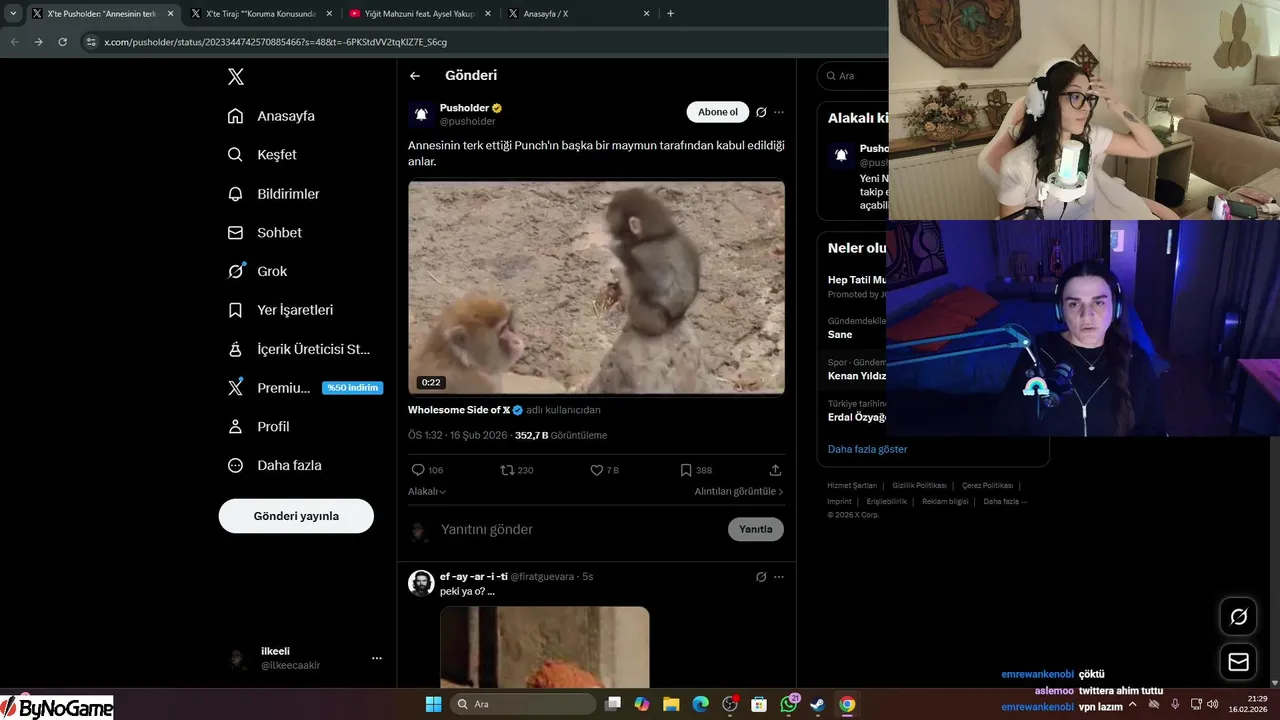1280x720 pixels.
Task: Show hidden system tray icons chevron
Action: 1132,704
